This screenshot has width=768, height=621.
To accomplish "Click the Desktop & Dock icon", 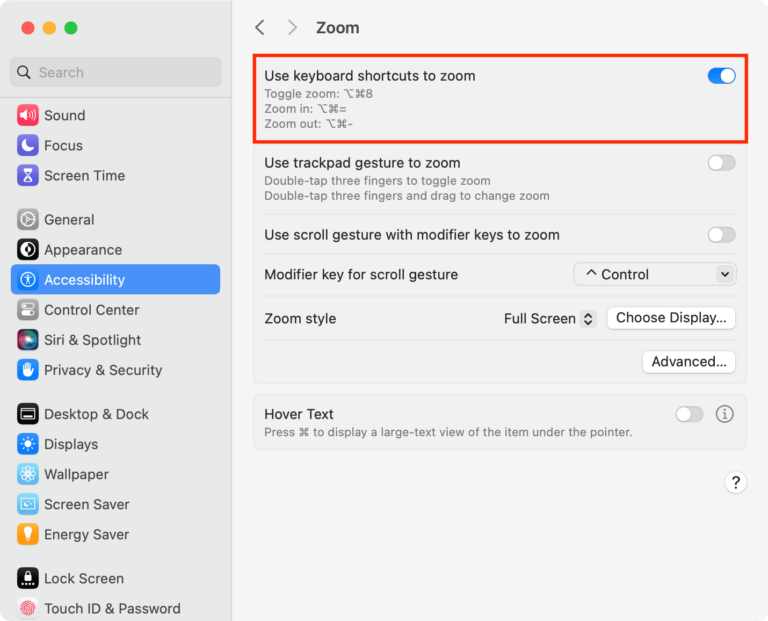I will [28, 414].
